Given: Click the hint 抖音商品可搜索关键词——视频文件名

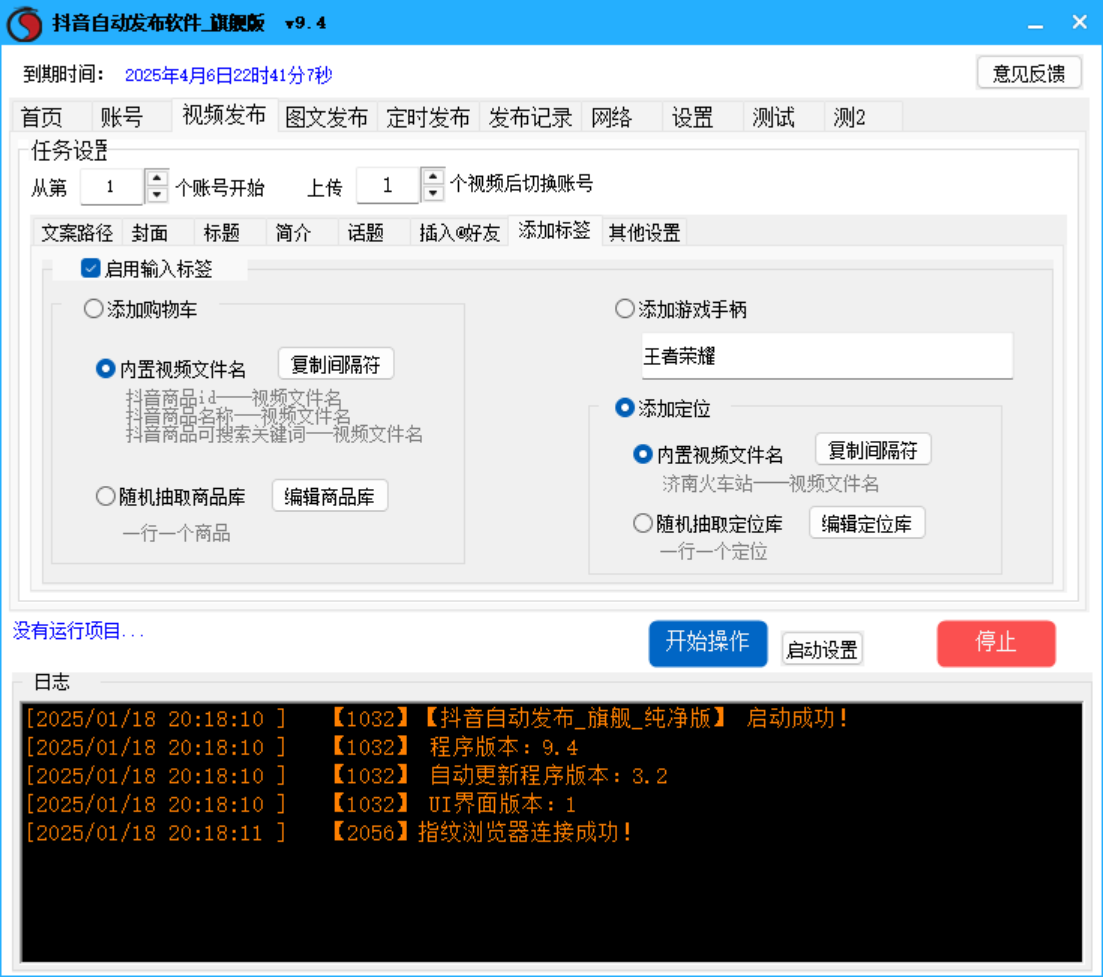Looking at the screenshot, I should click(x=274, y=435).
